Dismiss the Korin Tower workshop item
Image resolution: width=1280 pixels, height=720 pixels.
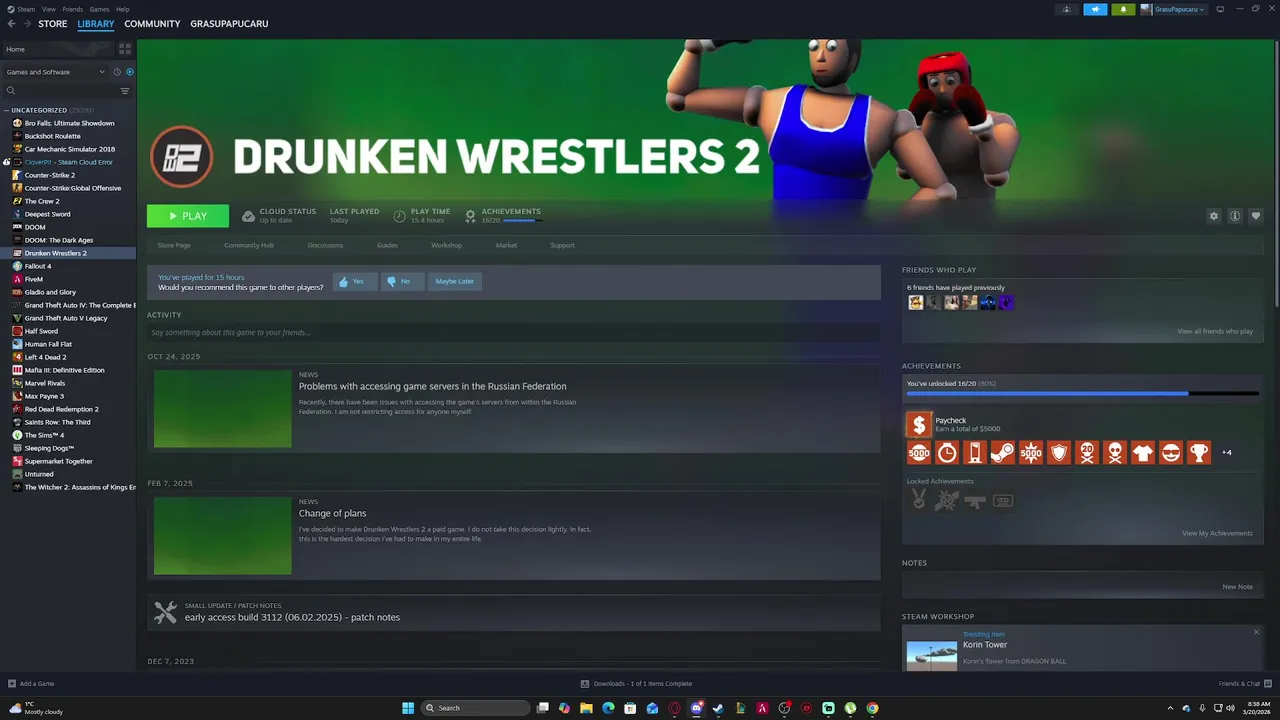click(x=1256, y=632)
